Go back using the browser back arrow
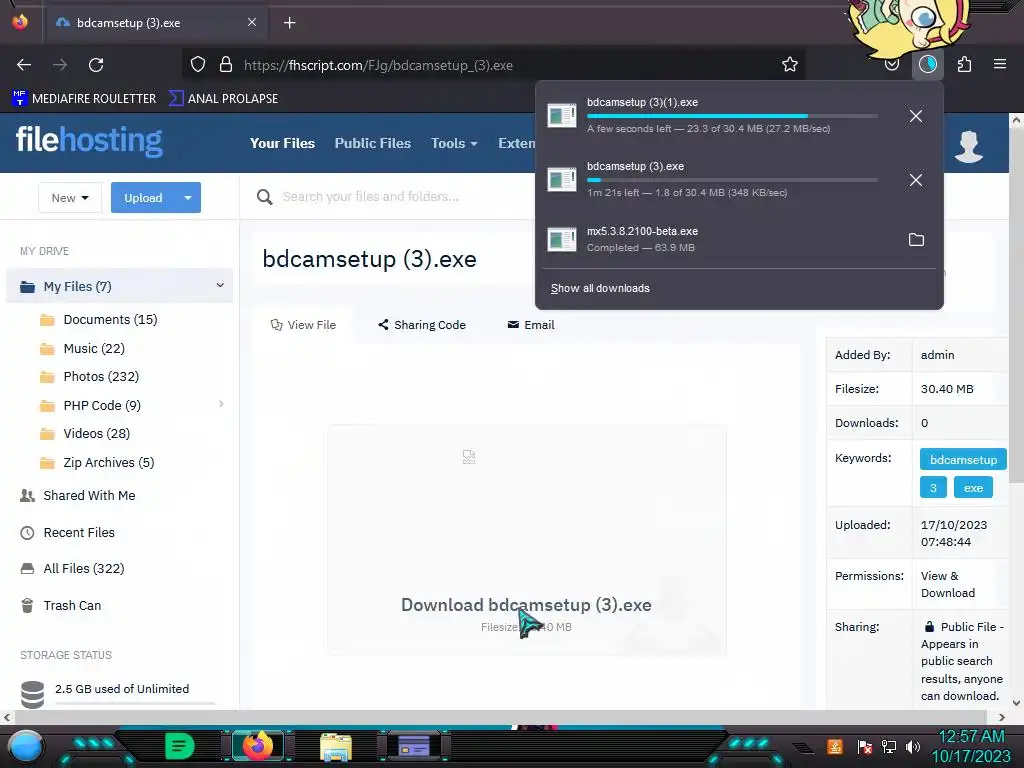1024x768 pixels. (x=24, y=65)
